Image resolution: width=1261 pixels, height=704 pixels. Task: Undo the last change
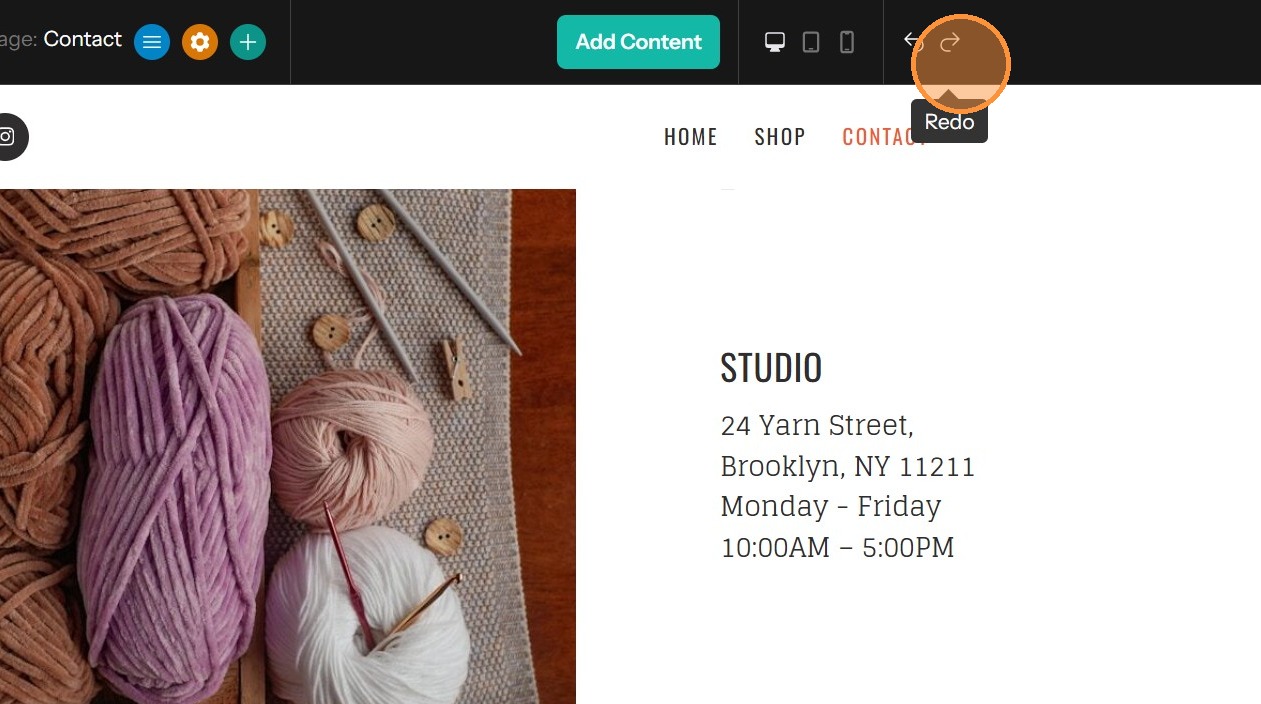click(912, 41)
